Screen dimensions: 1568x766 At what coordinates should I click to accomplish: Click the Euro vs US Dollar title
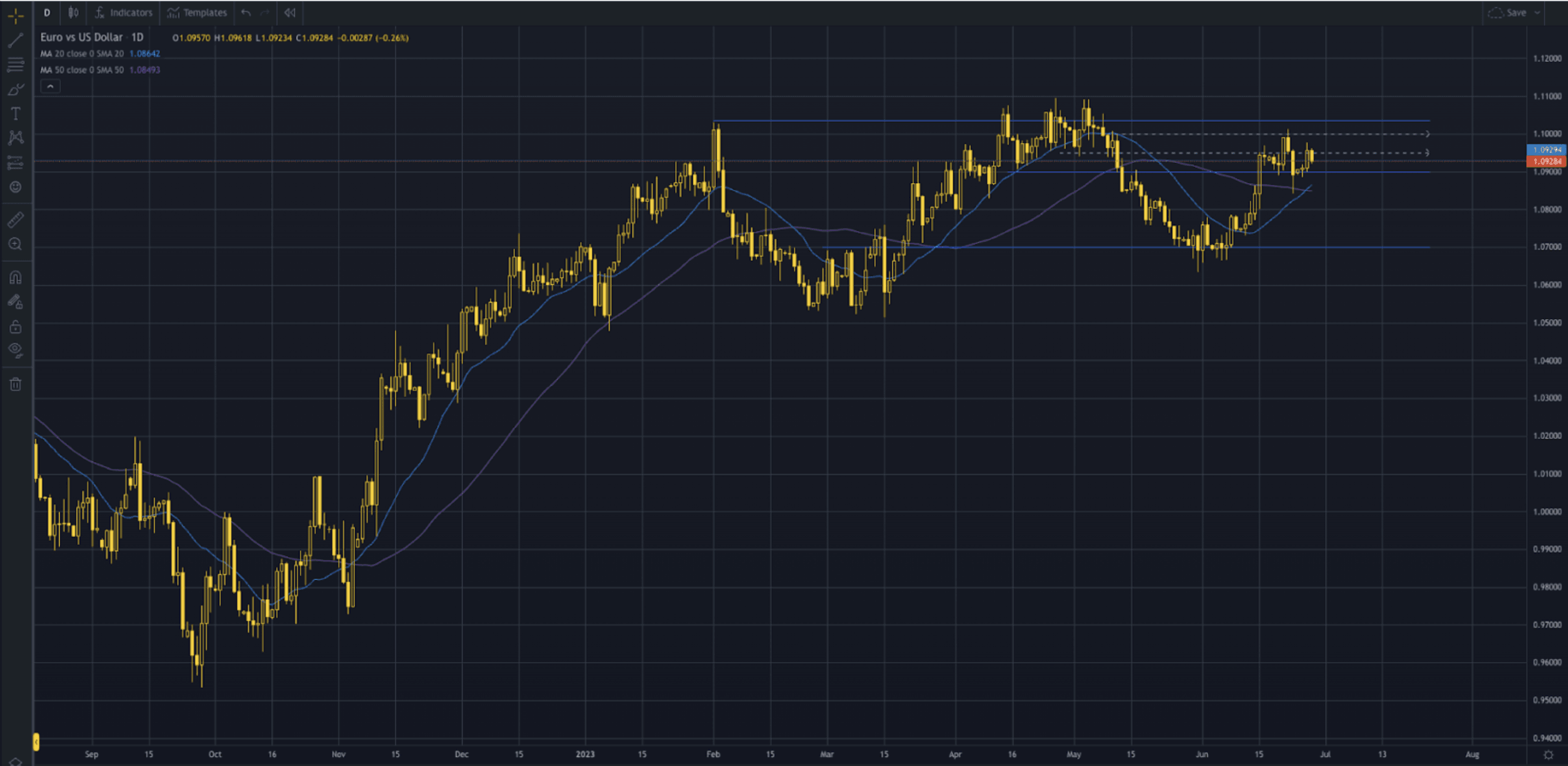[82, 38]
